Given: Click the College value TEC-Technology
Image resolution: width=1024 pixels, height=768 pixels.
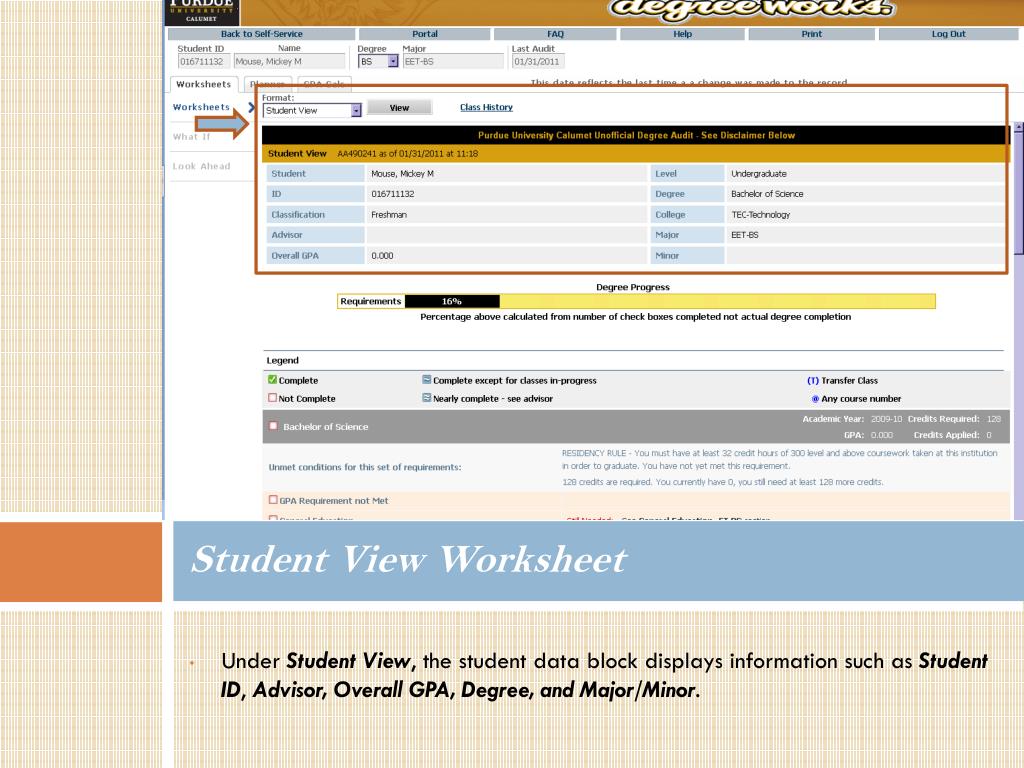Looking at the screenshot, I should tap(760, 214).
